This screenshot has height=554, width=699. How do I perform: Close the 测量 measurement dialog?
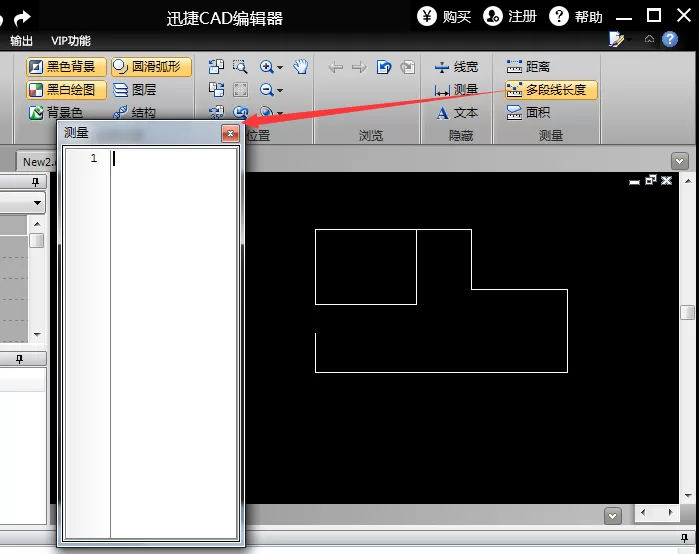tap(230, 133)
